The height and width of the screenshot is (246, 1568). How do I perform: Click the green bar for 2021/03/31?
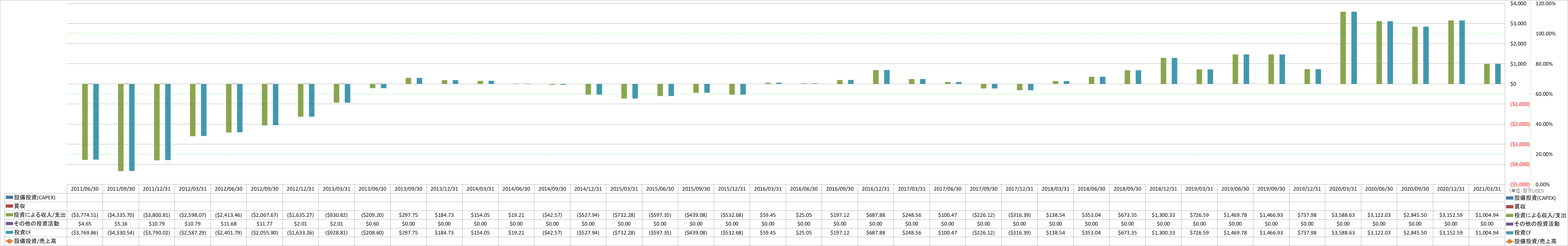click(1487, 74)
